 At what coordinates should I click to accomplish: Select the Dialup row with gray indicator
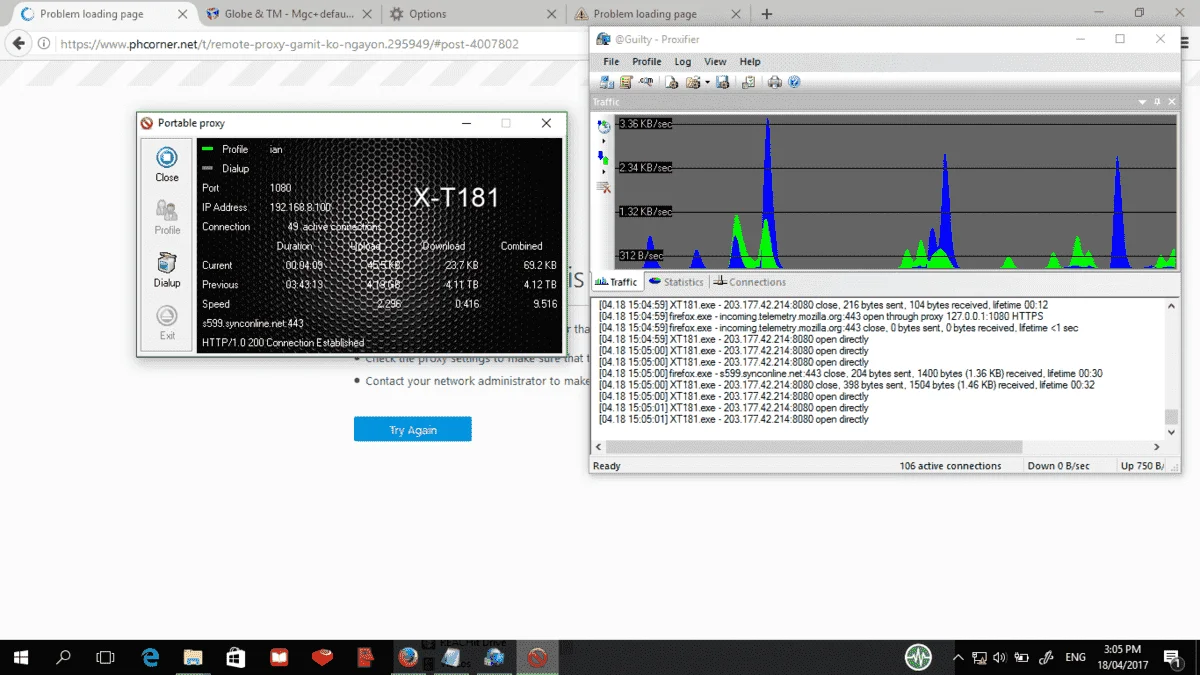[226, 168]
